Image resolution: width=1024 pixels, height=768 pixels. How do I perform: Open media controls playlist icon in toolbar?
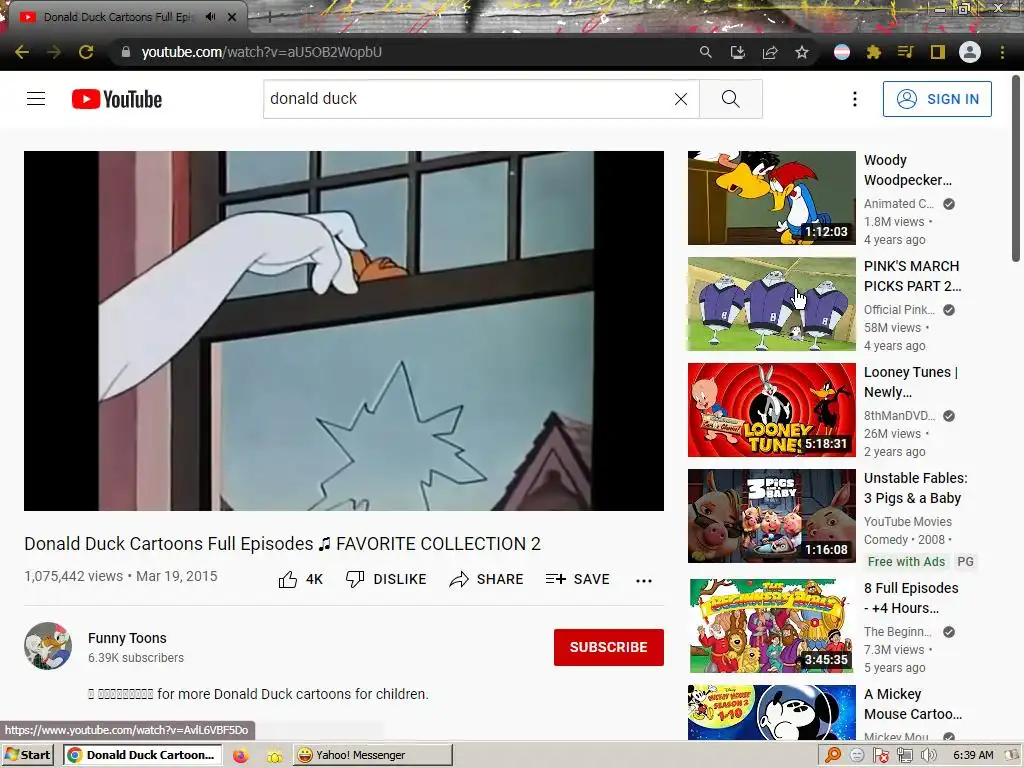click(x=905, y=52)
